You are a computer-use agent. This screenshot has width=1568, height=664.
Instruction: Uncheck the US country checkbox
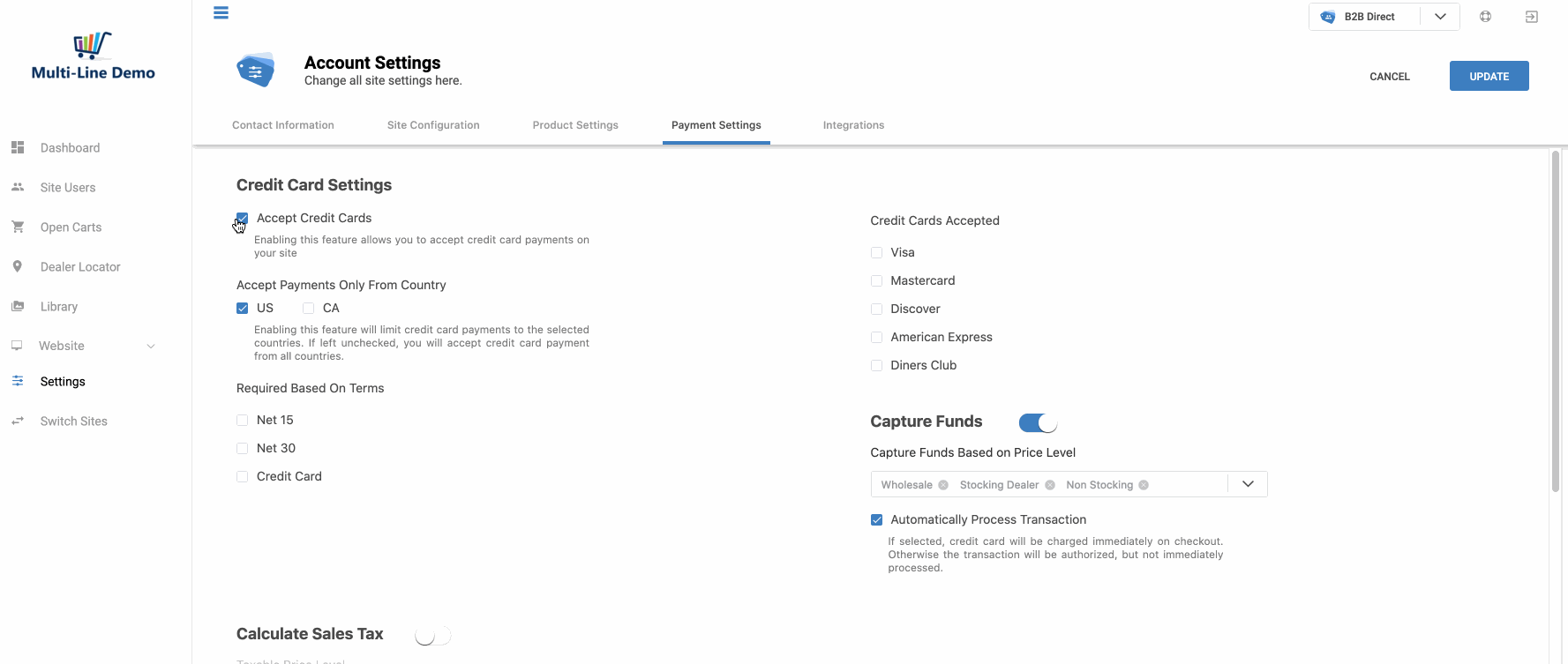click(x=243, y=308)
